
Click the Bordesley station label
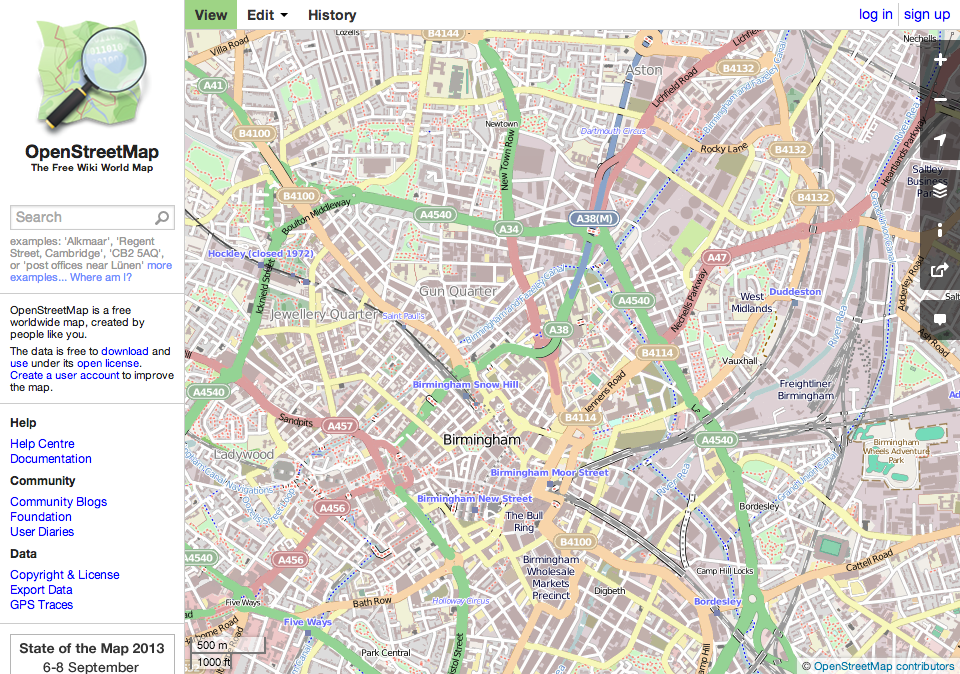coord(718,602)
